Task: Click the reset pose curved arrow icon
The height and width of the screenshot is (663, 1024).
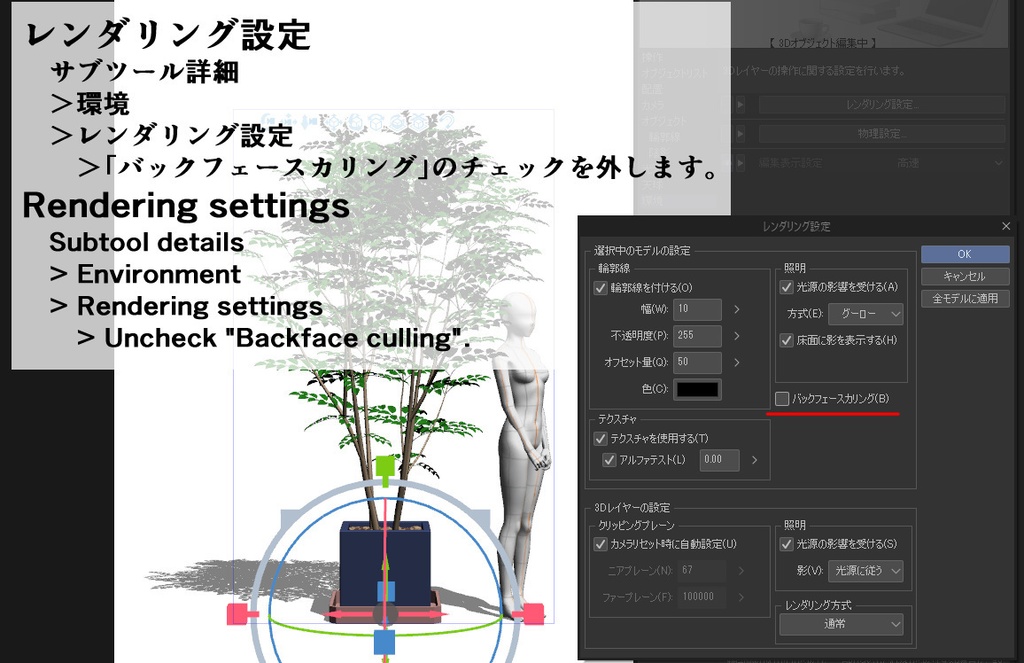Action: click(x=448, y=120)
